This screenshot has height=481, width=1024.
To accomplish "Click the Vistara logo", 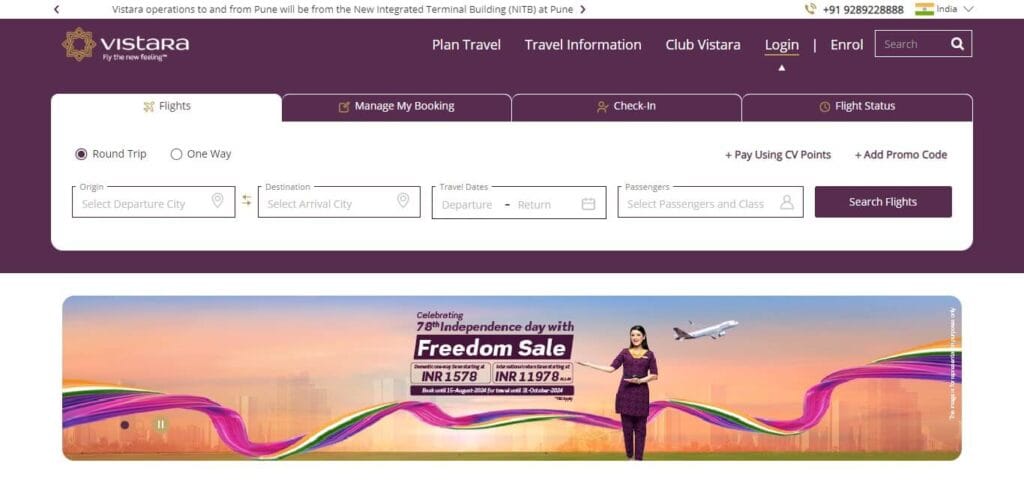I will [x=125, y=44].
